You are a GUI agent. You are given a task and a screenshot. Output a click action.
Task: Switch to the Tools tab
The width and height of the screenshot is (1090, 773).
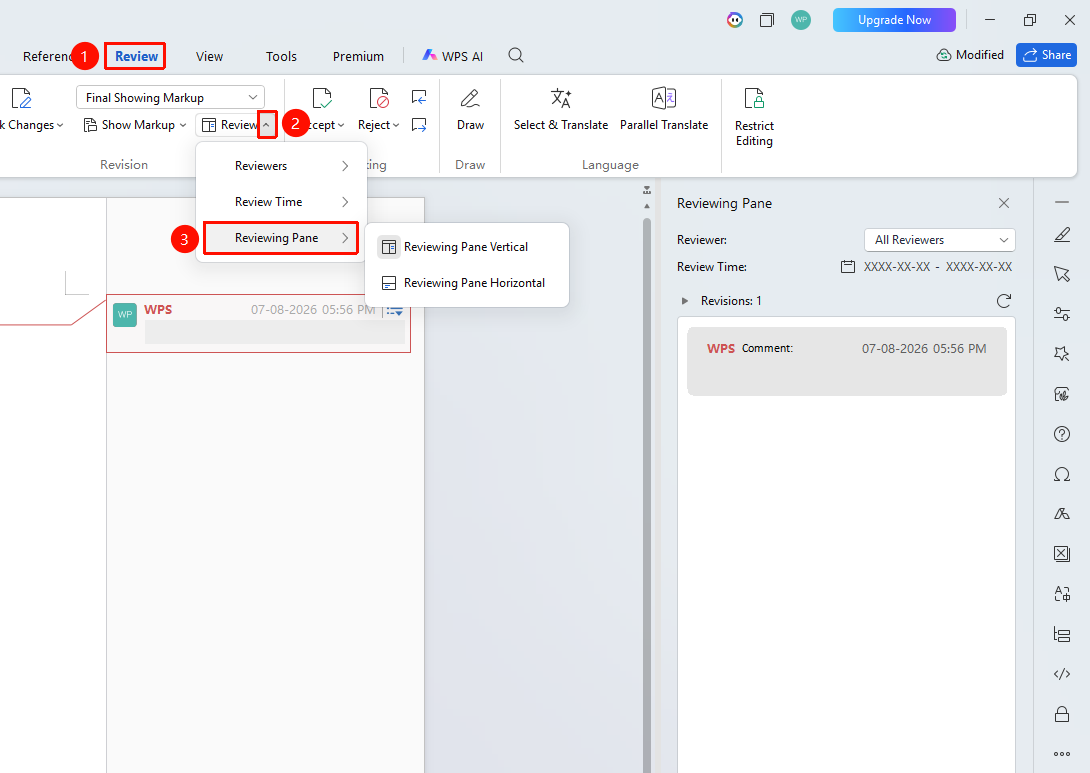(x=282, y=56)
